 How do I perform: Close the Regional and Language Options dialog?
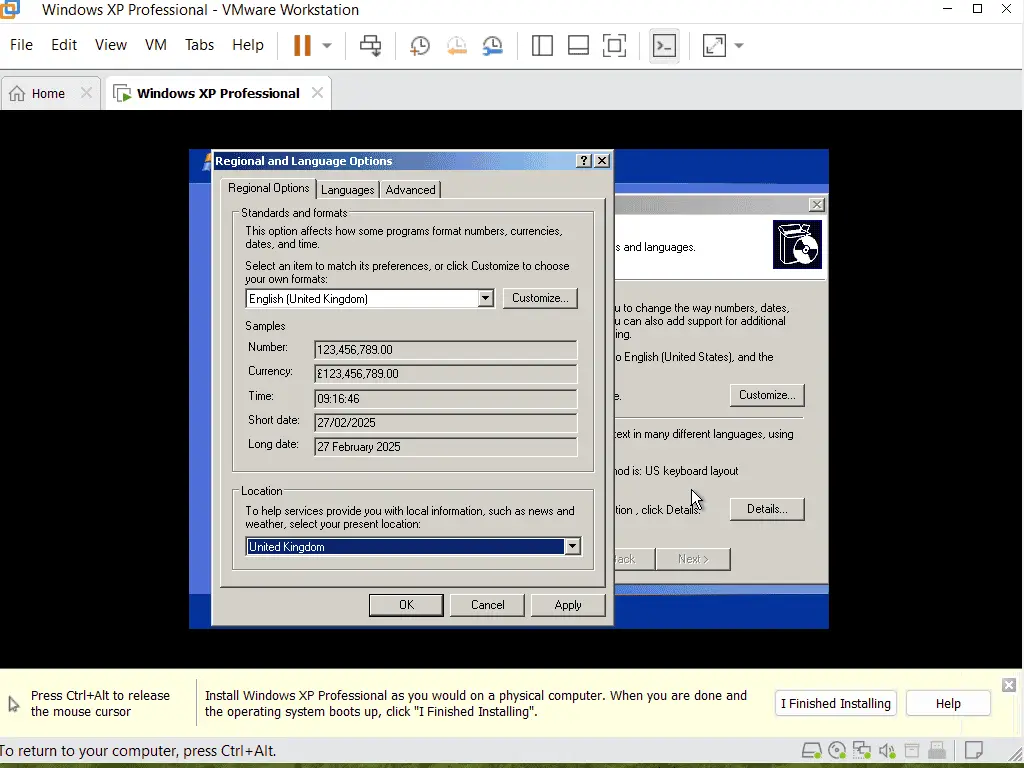[602, 161]
